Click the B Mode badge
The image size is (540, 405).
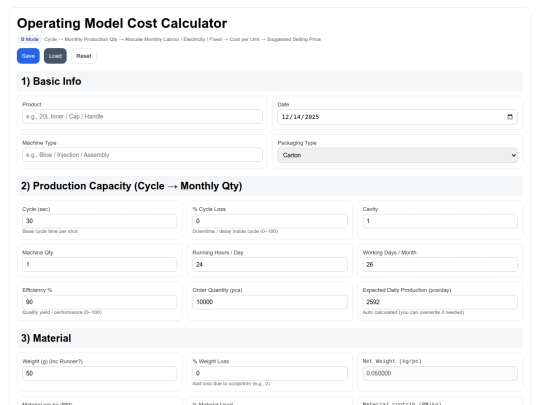(x=30, y=39)
